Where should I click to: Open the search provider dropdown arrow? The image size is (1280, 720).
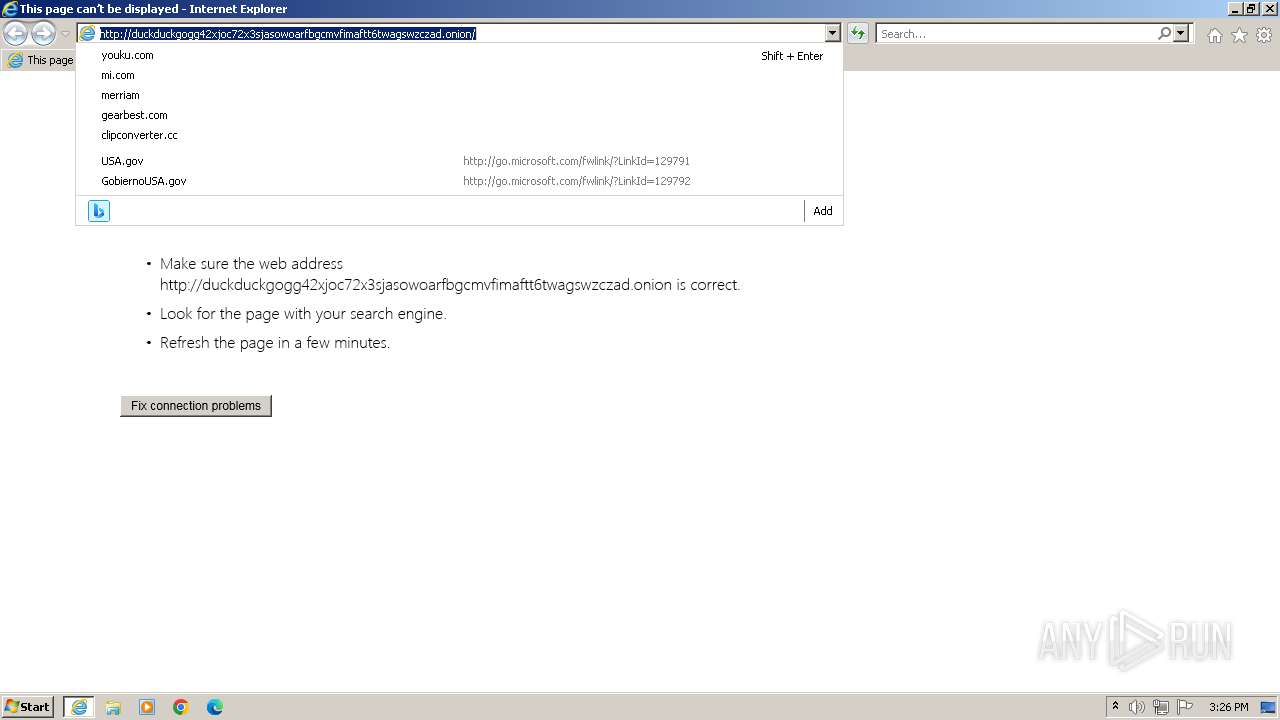pyautogui.click(x=1181, y=34)
